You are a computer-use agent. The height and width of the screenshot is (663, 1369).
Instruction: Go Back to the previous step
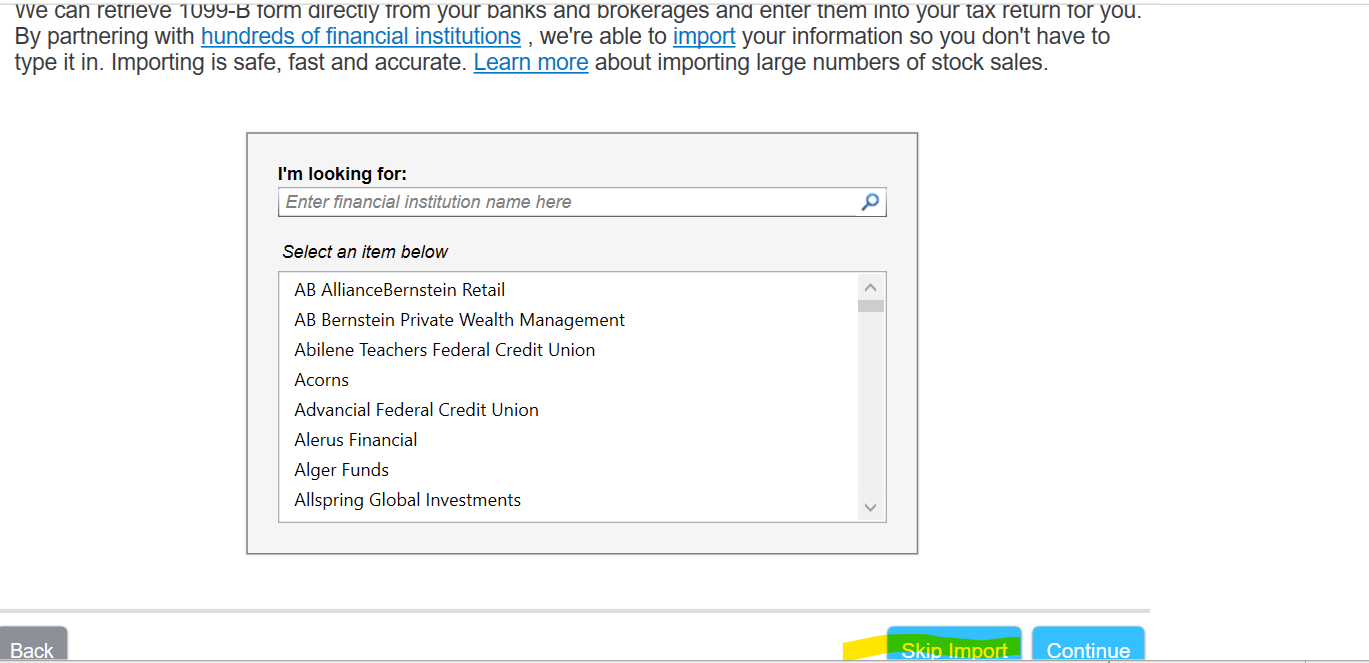tap(32, 645)
